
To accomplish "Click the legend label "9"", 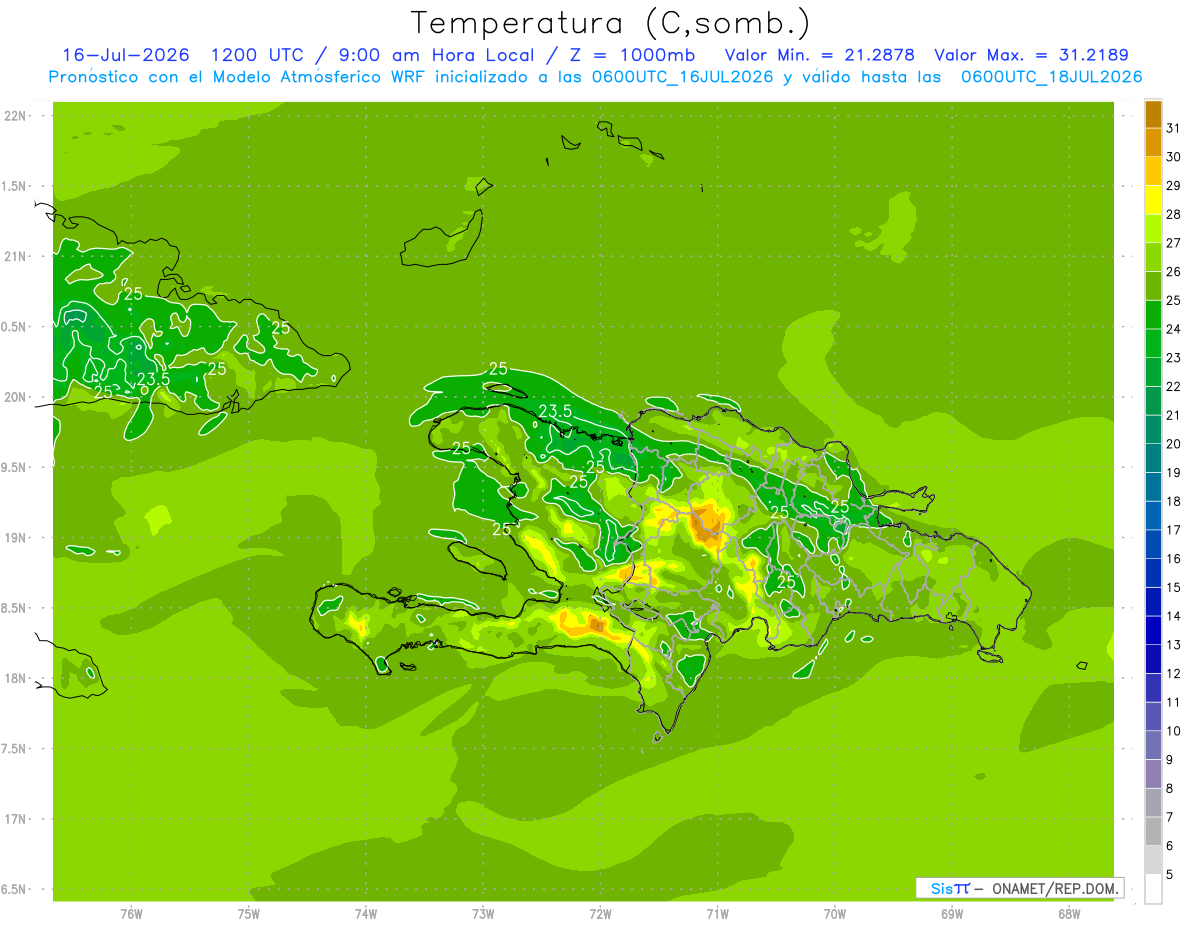I will pyautogui.click(x=1170, y=760).
